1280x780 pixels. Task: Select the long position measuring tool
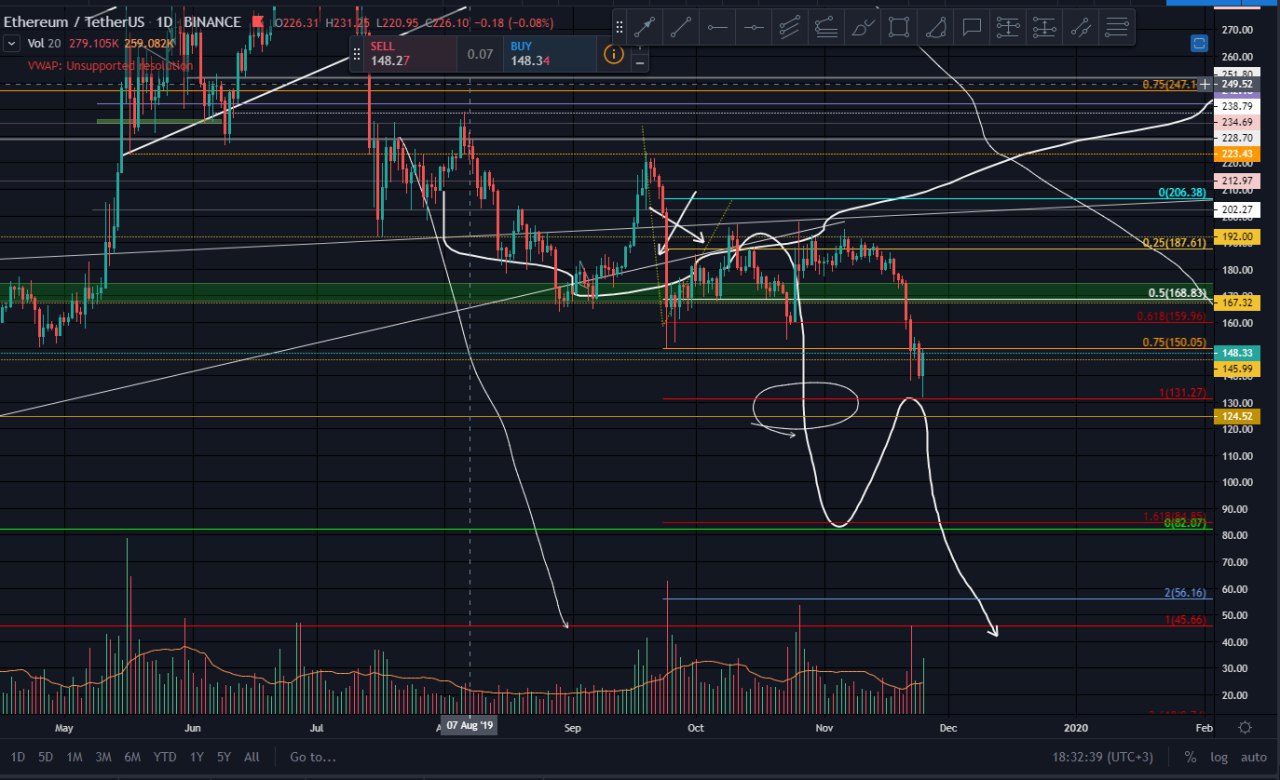point(1008,28)
